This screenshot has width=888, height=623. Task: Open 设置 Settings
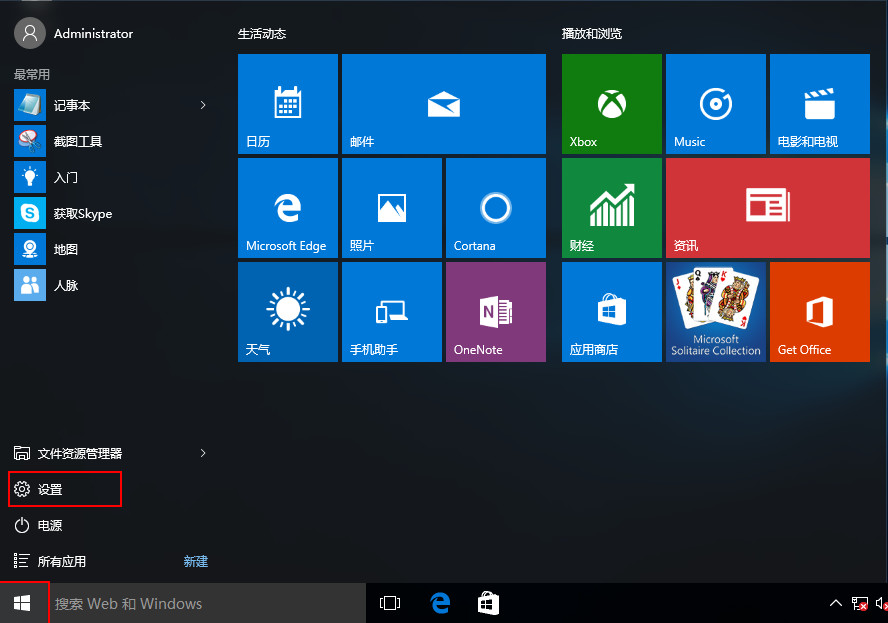click(x=48, y=489)
